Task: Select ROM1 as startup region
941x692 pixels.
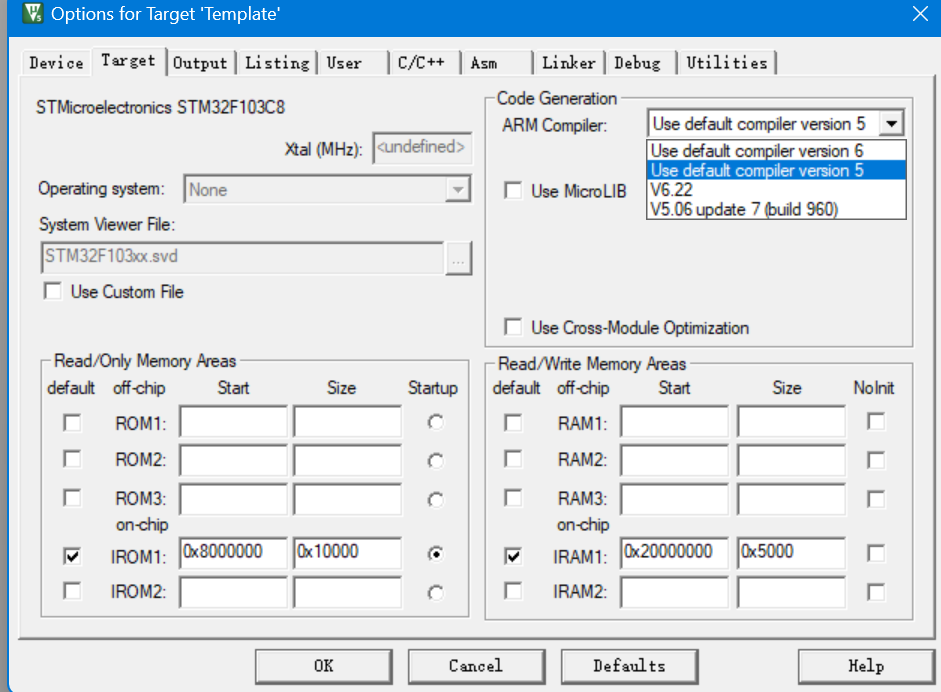Action: coord(436,423)
